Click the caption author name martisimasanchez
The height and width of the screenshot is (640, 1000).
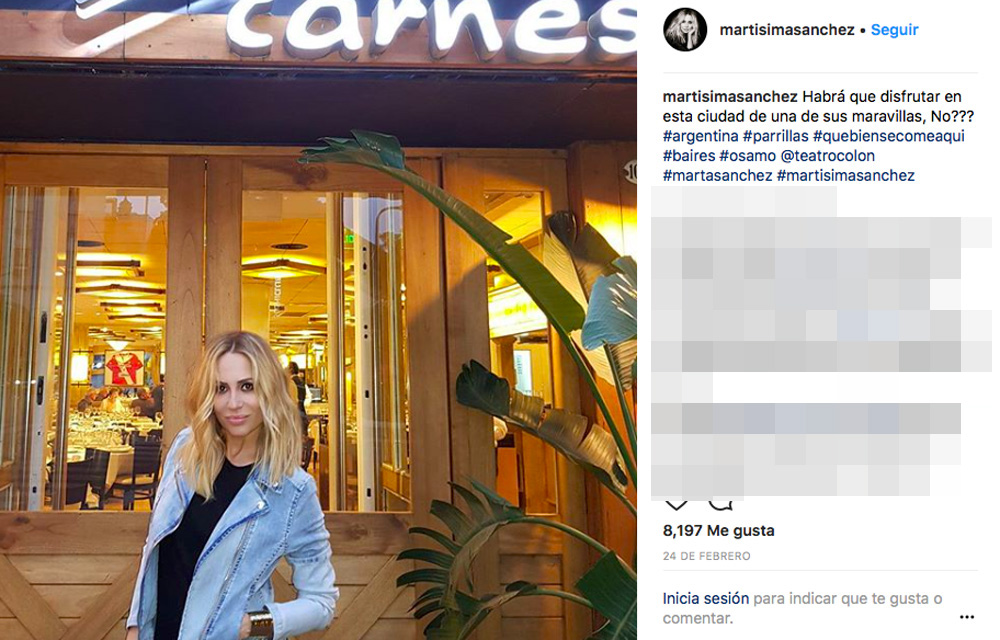(x=730, y=96)
